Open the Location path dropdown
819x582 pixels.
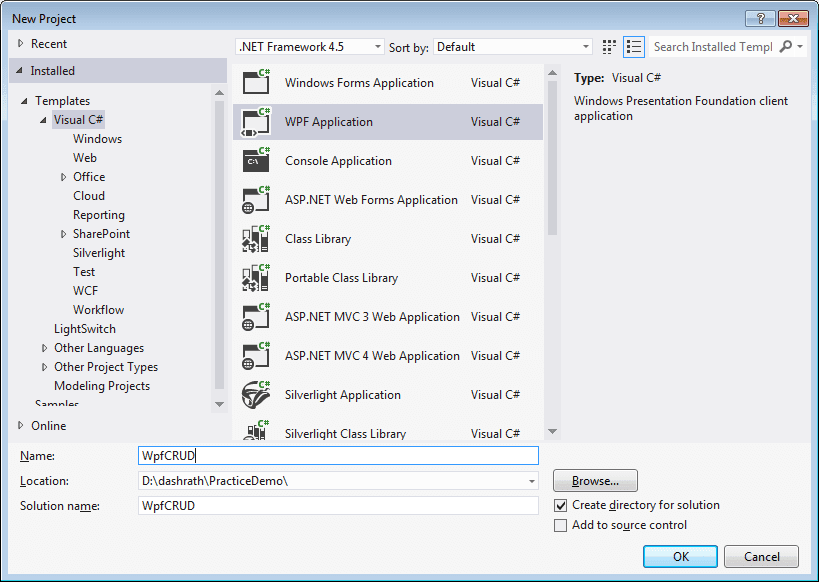531,481
